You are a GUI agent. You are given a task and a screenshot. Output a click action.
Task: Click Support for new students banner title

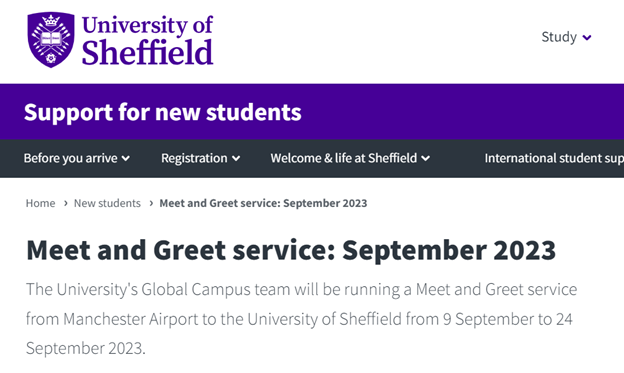point(163,112)
